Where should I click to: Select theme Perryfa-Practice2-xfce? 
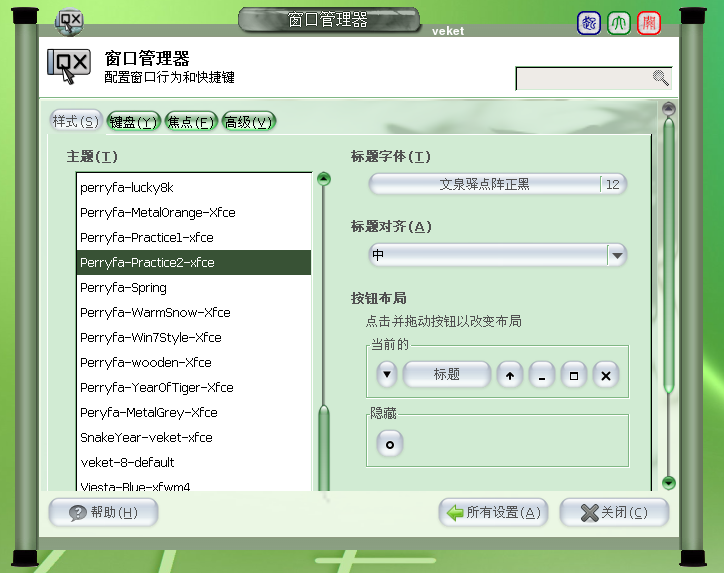(x=193, y=262)
